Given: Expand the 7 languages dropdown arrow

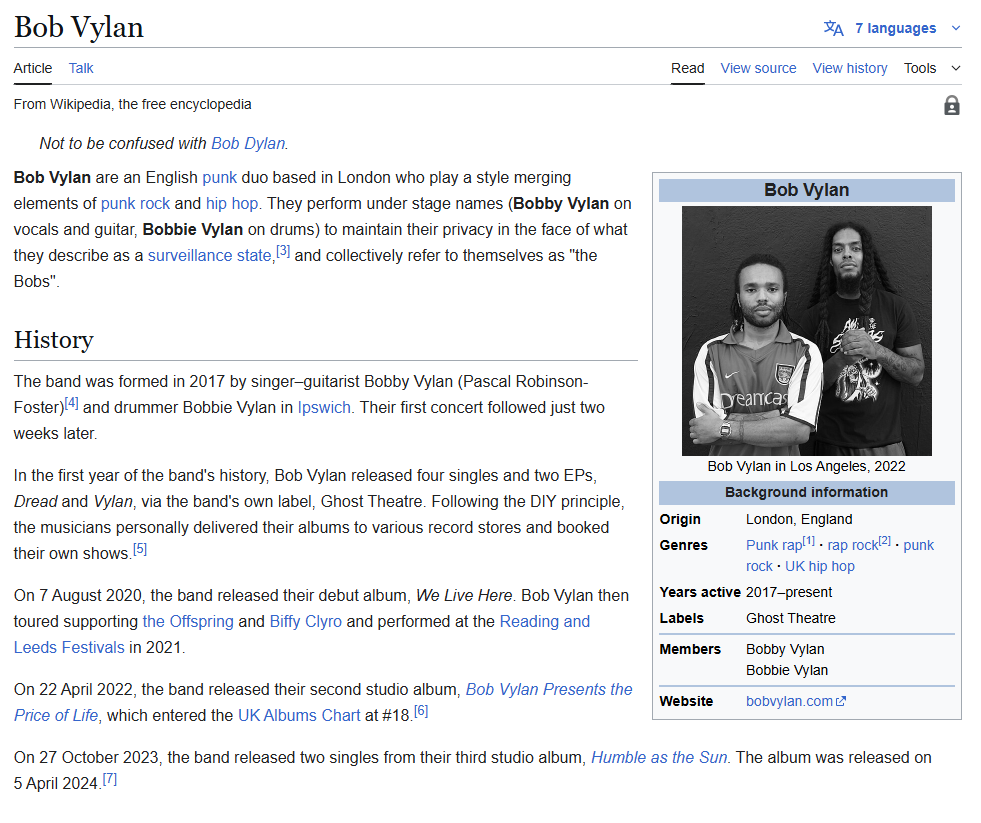Looking at the screenshot, I should click(x=955, y=28).
